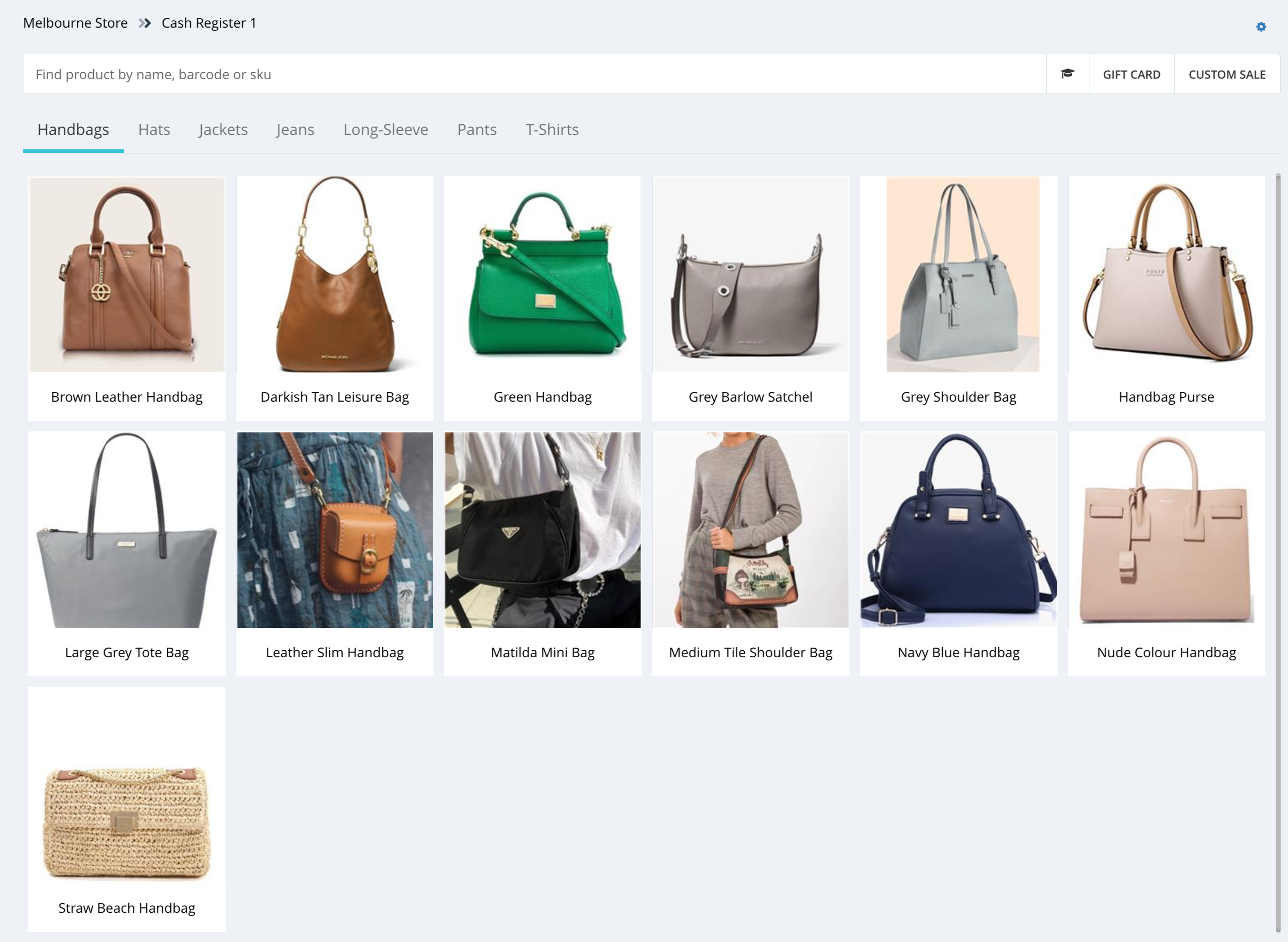
Task: Click the 'Matilda Mini Bag' label
Action: coord(542,652)
